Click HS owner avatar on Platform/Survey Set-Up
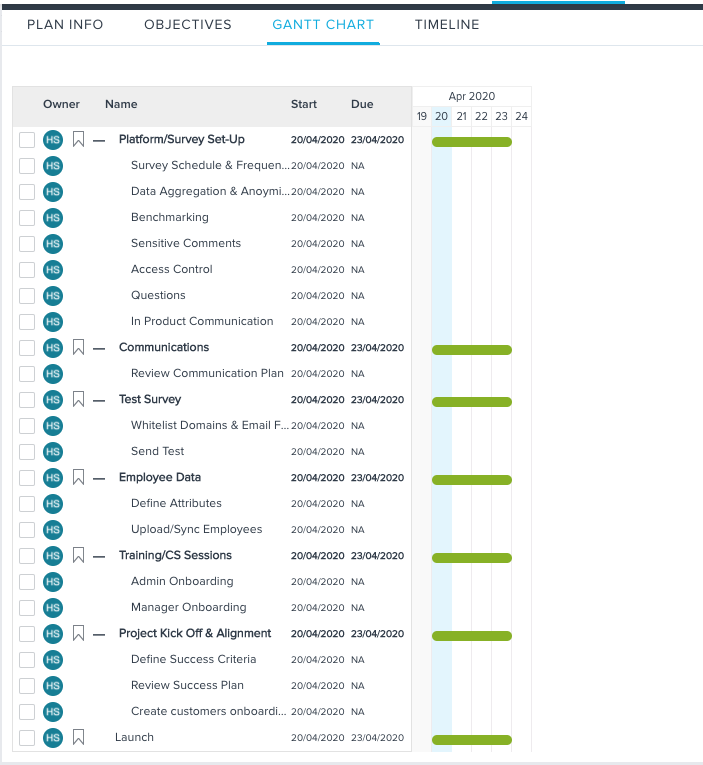Screen dimensions: 703x765 (53, 140)
